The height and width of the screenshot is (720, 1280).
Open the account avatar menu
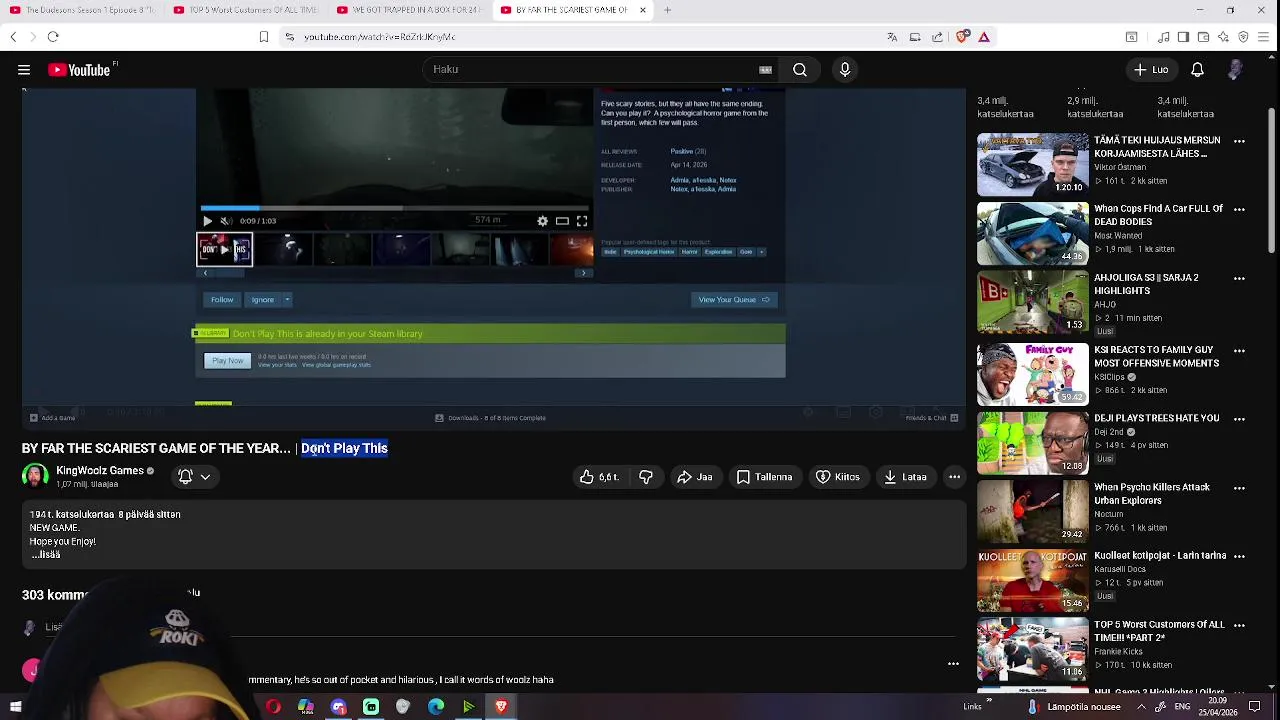[1236, 70]
